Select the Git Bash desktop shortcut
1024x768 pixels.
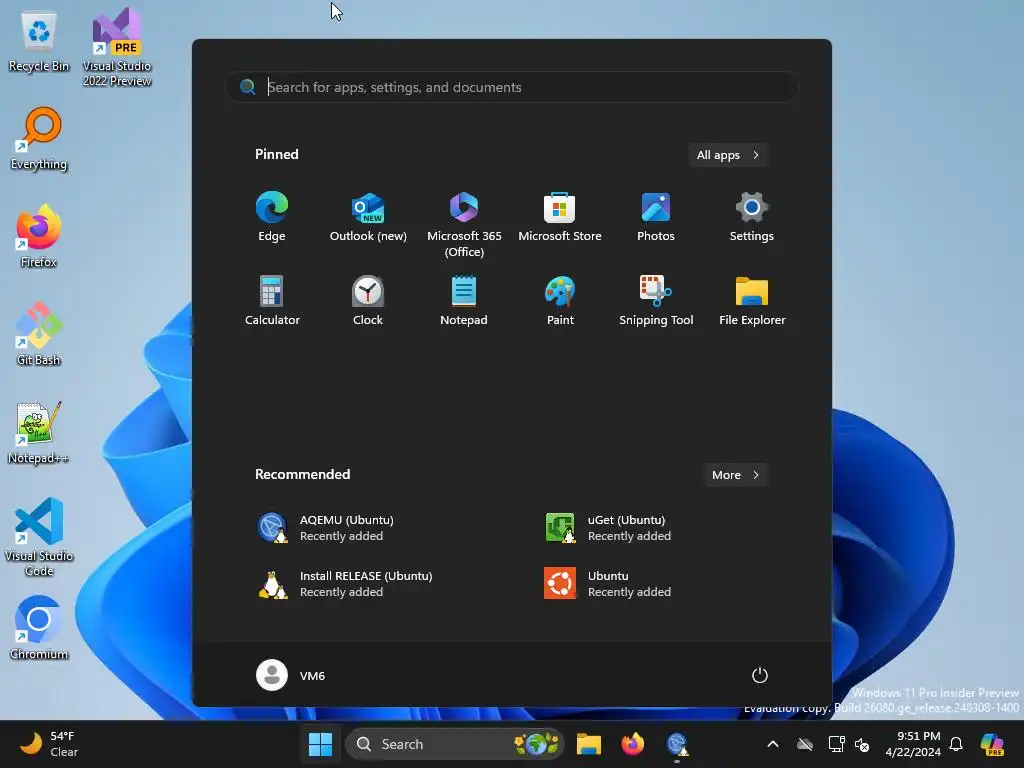tap(39, 334)
